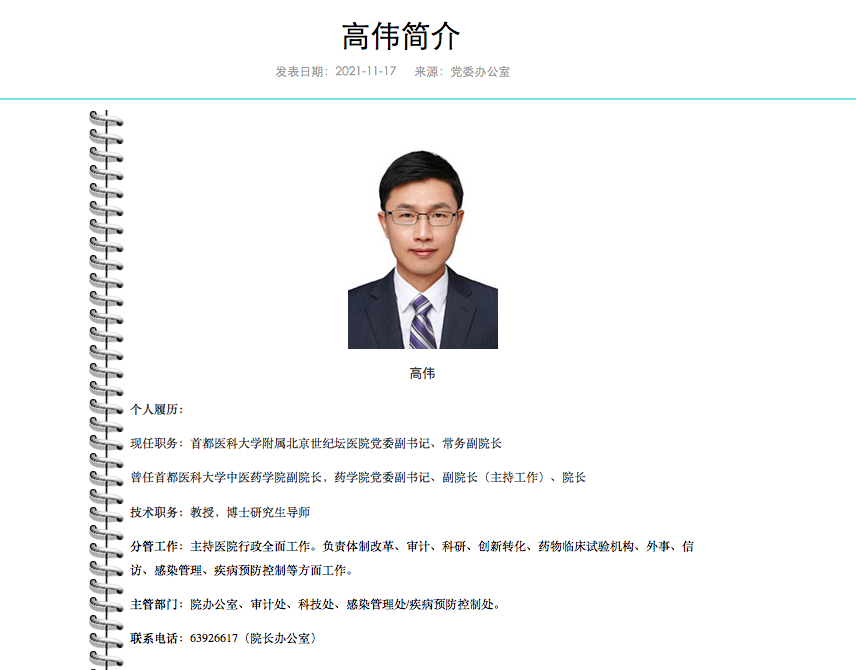Click the 个人履历 heading
The image size is (856, 670).
157,409
